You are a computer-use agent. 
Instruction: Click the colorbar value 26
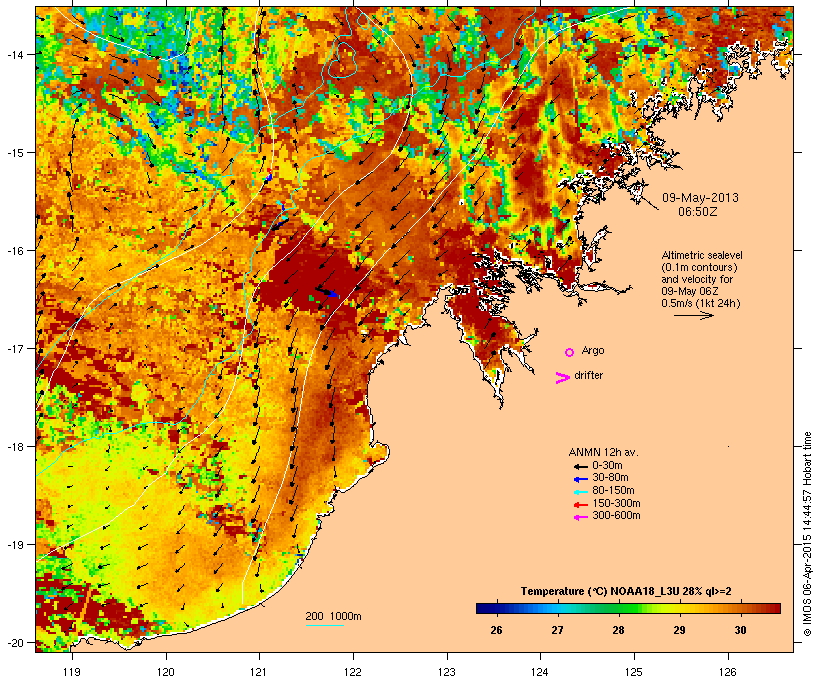[x=496, y=630]
